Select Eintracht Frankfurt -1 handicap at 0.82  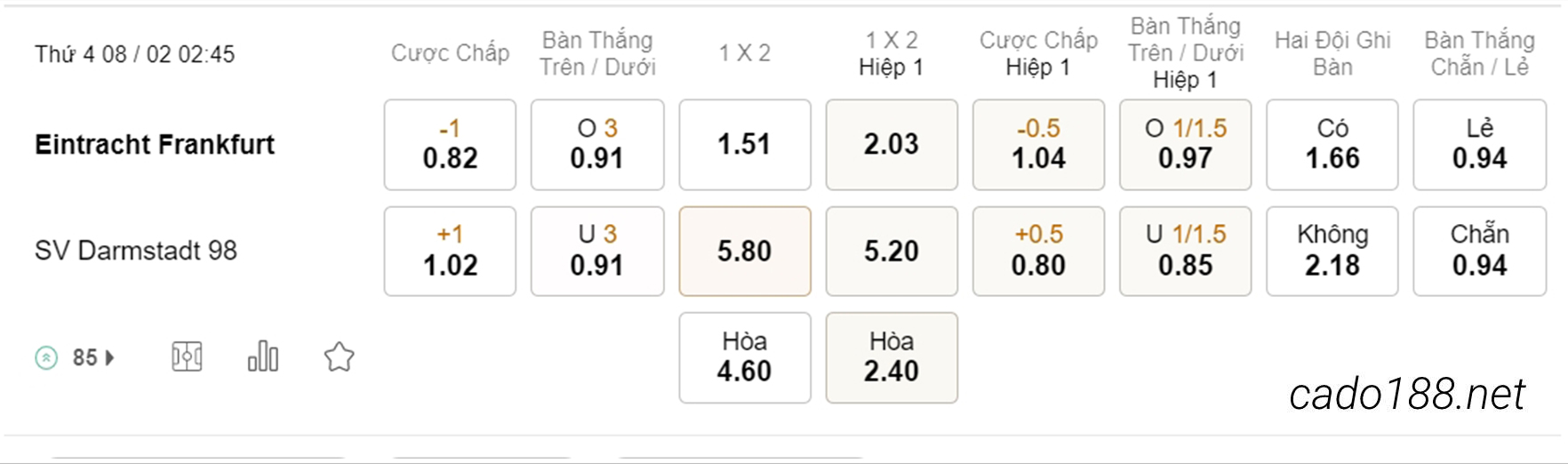coord(450,144)
